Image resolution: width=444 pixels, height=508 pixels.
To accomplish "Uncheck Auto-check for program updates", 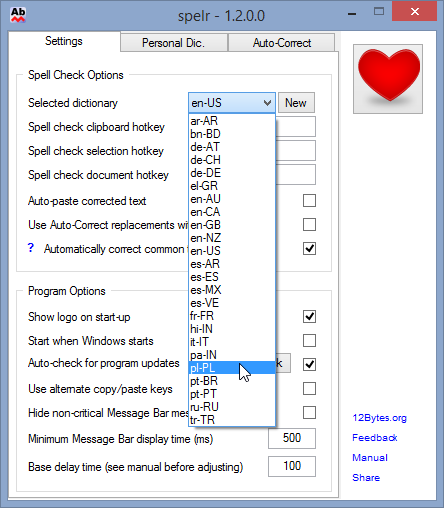I will pos(309,364).
